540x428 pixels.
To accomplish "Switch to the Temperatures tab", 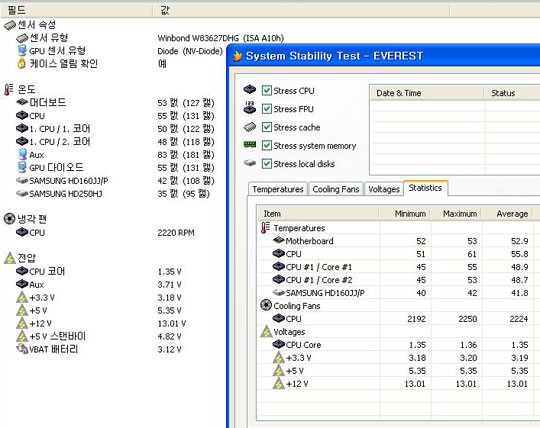I will point(278,189).
